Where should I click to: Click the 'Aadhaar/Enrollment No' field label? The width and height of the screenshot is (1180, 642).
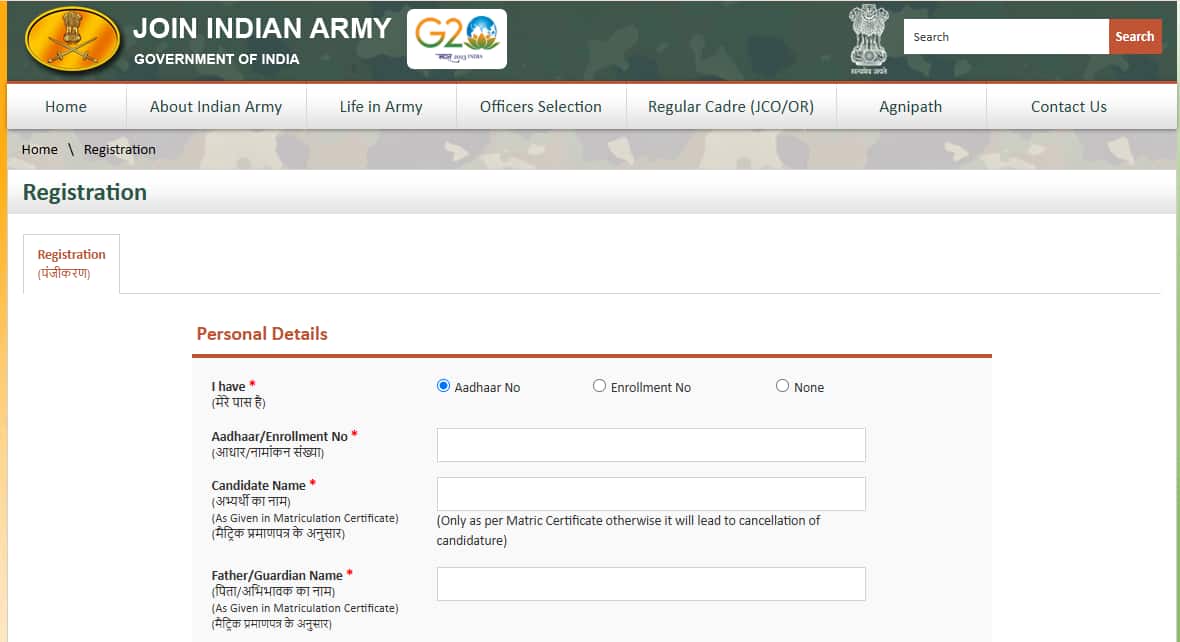[279, 437]
